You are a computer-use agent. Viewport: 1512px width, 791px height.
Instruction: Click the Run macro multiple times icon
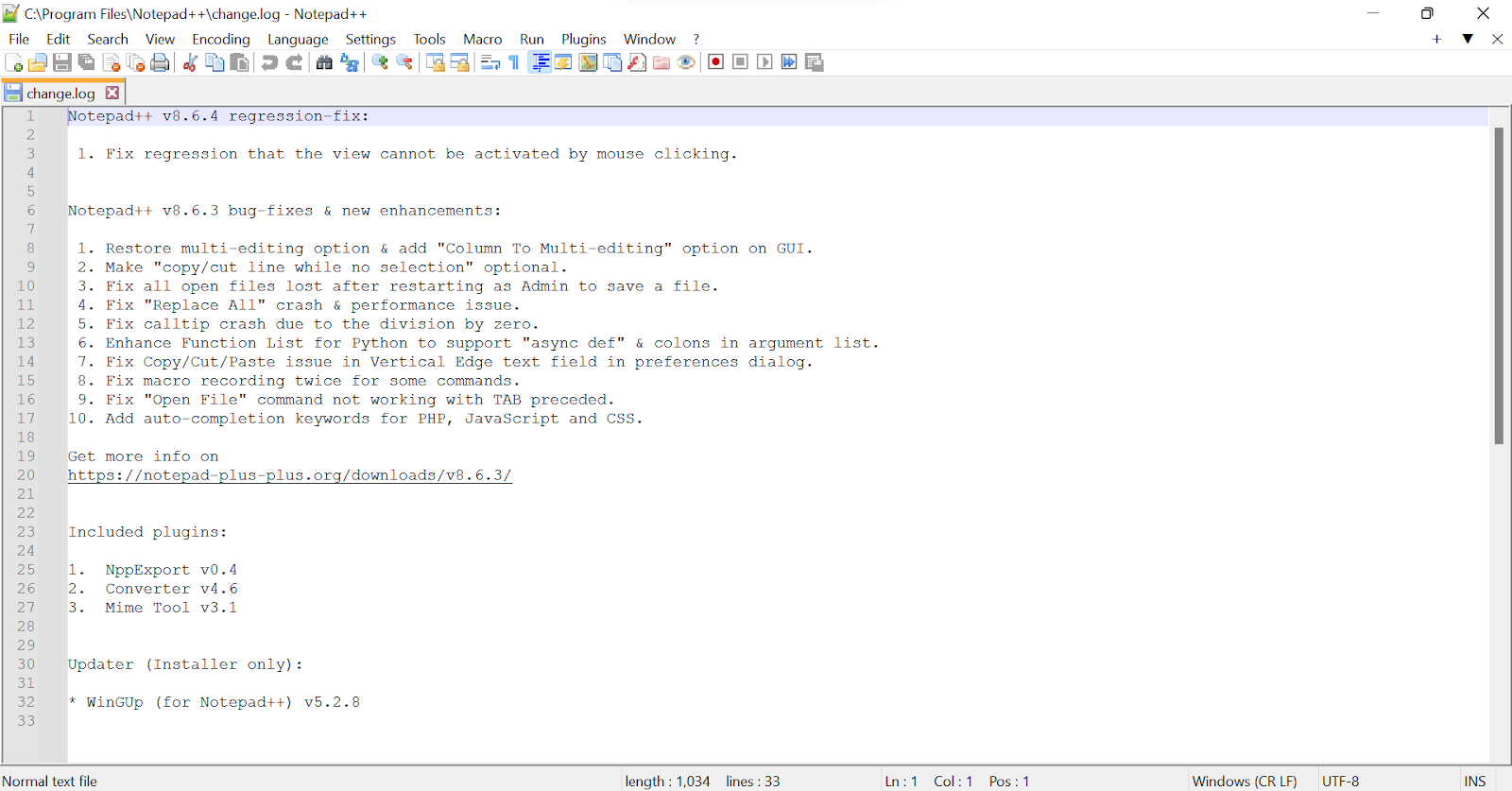click(789, 62)
